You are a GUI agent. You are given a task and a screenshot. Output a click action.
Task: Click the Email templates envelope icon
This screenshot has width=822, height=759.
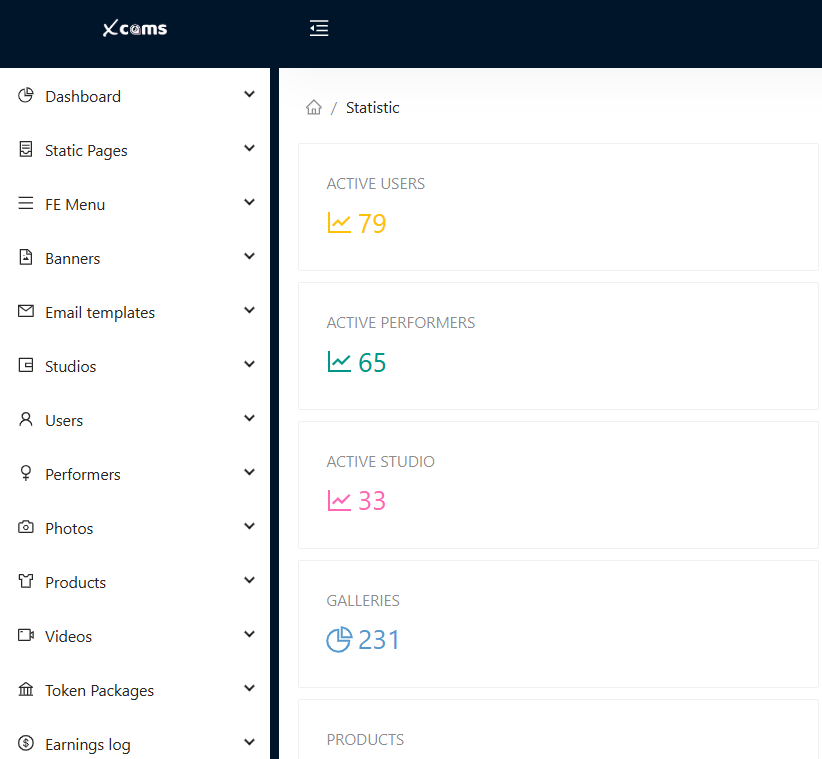tap(24, 310)
